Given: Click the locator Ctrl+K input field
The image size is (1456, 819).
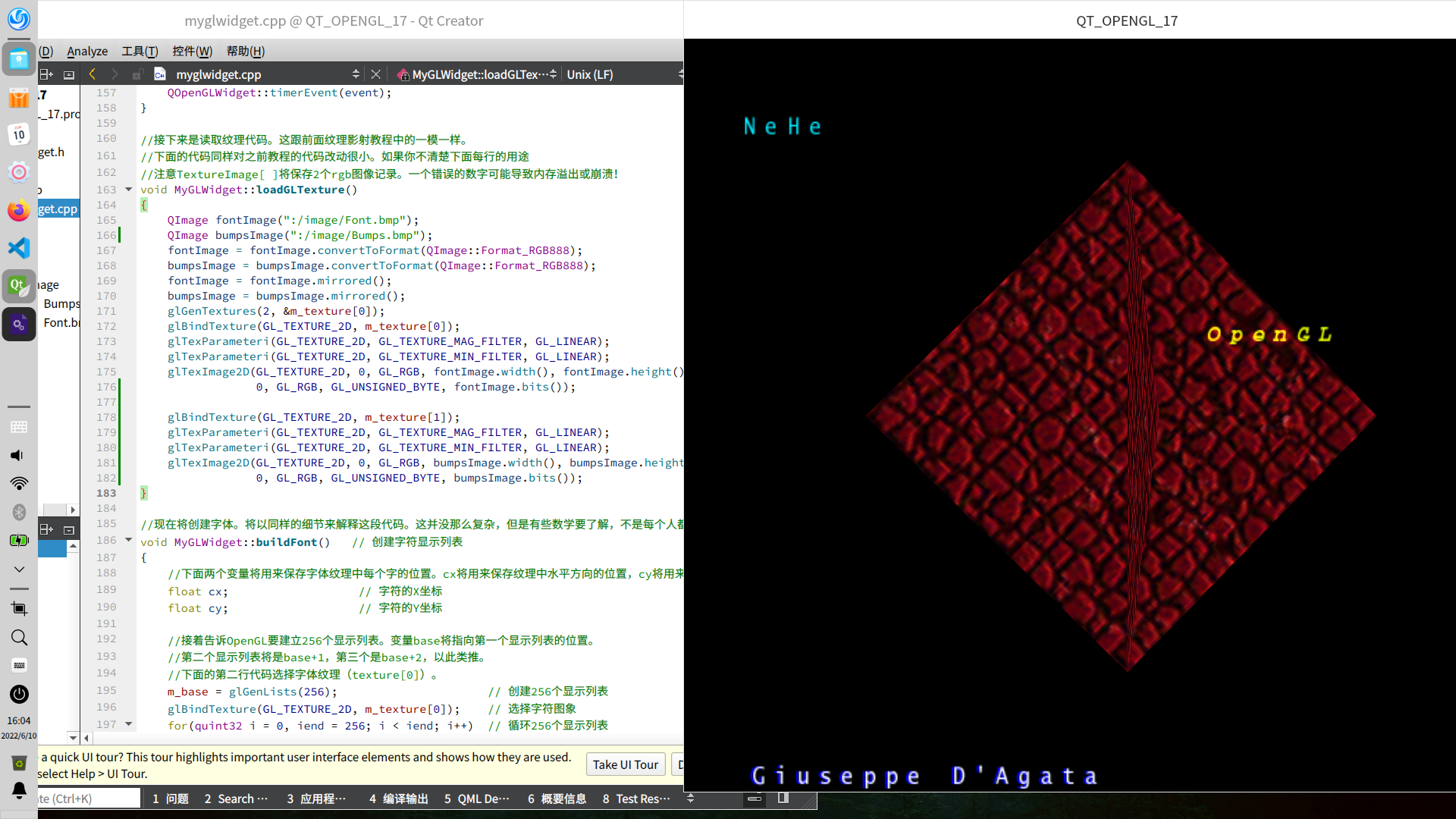Looking at the screenshot, I should point(87,799).
